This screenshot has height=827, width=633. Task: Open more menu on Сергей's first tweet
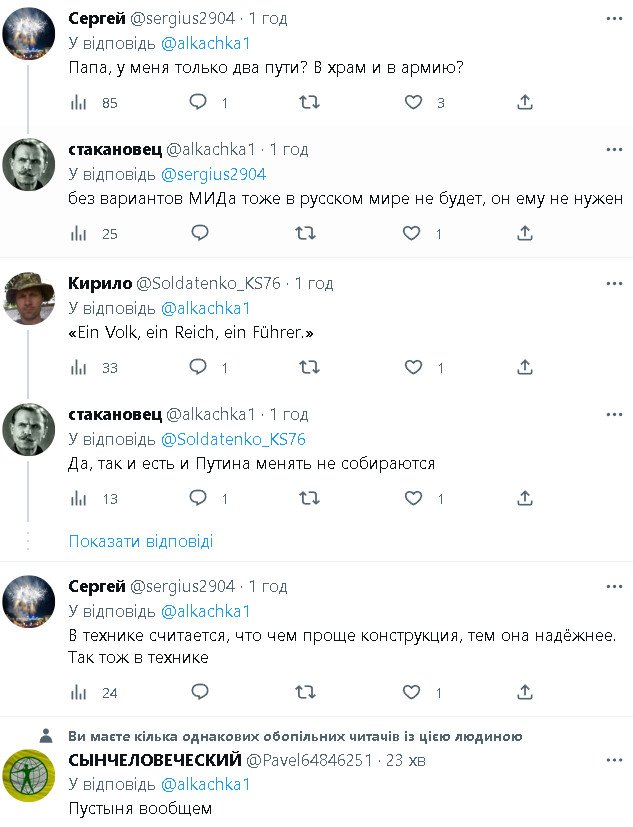tap(614, 19)
